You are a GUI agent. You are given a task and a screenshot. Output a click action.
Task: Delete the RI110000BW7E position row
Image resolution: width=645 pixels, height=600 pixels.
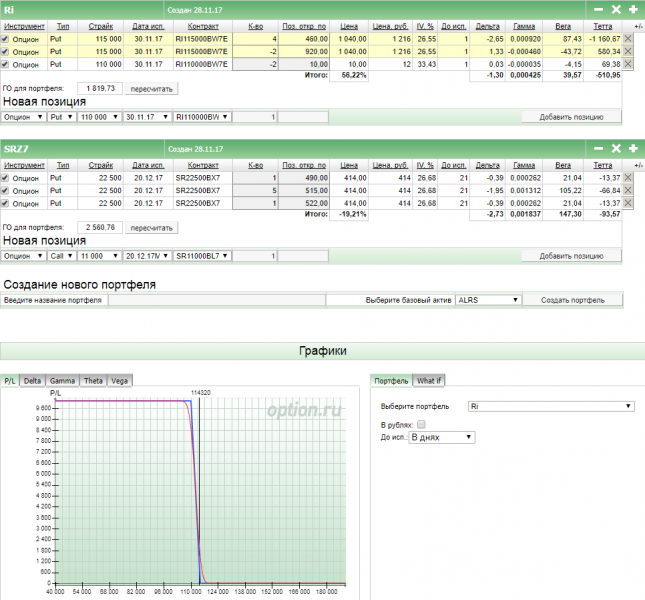point(628,64)
